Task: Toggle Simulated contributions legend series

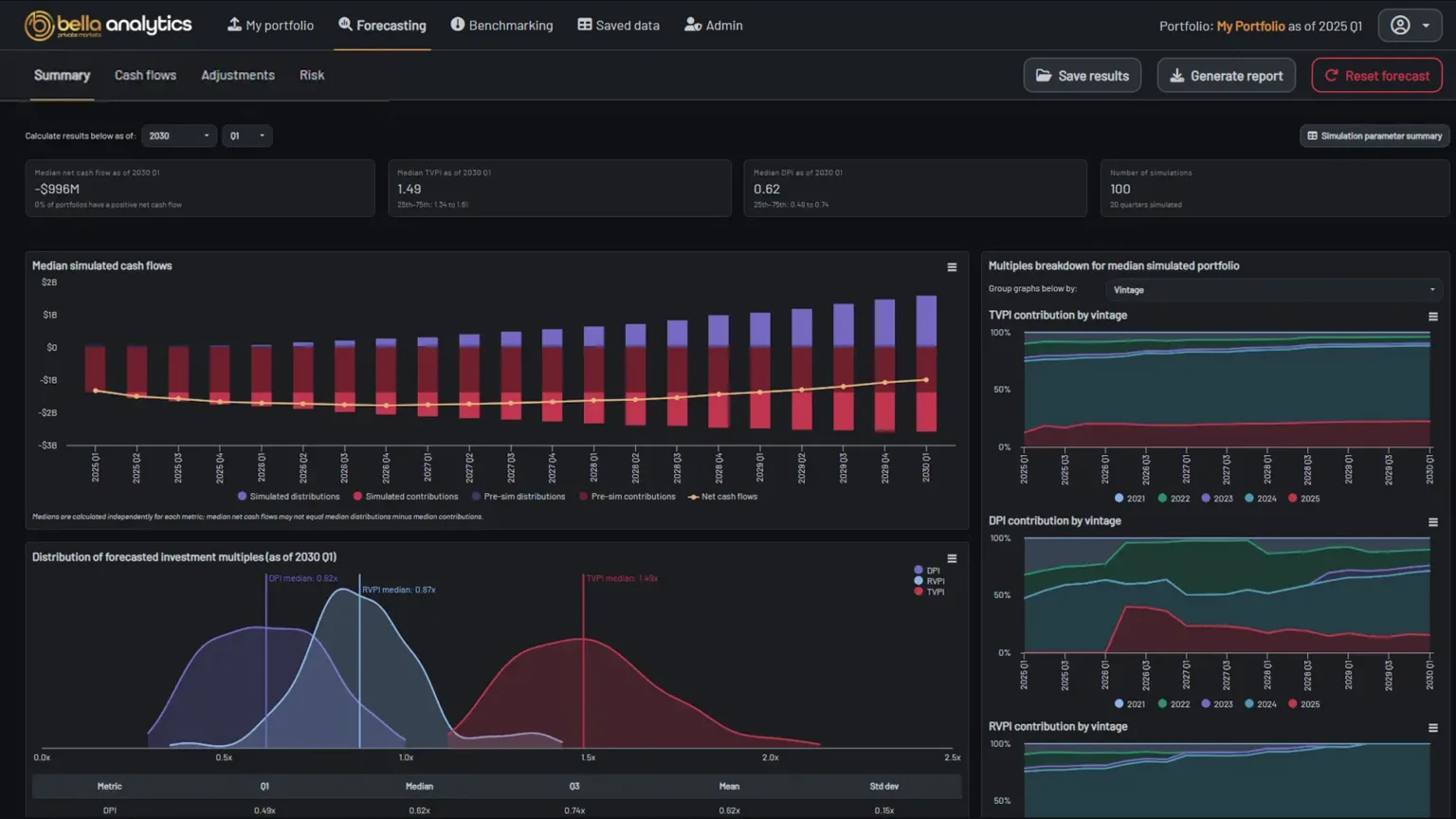Action: [406, 497]
